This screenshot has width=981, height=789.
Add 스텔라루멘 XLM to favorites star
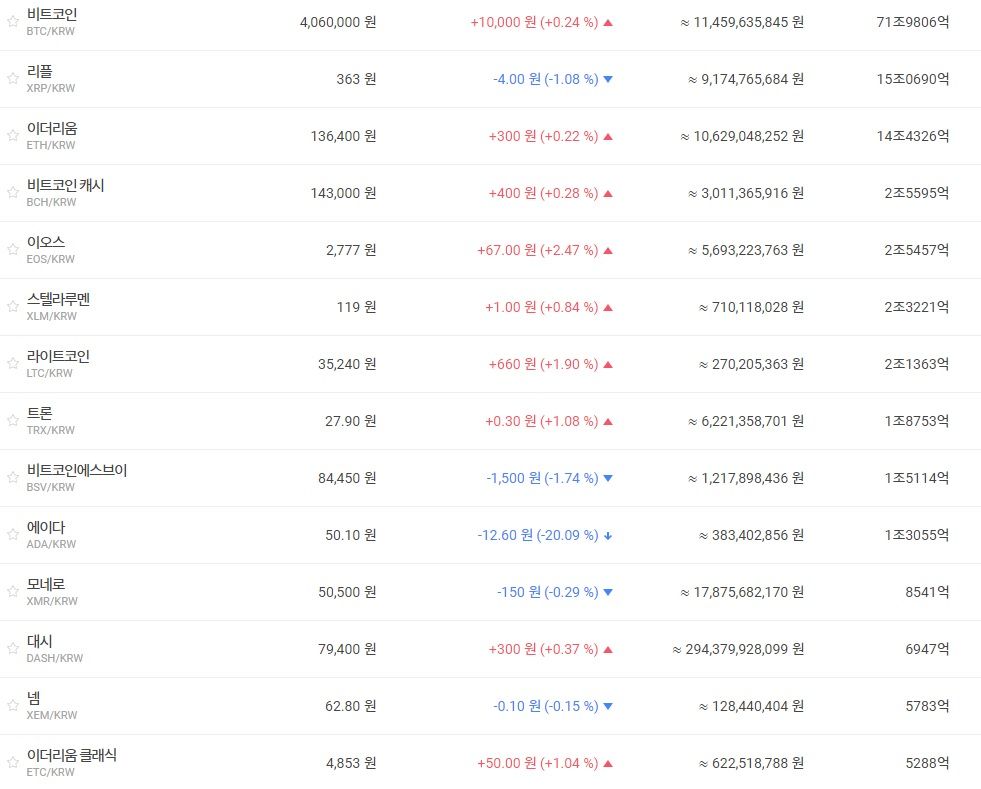pos(13,307)
